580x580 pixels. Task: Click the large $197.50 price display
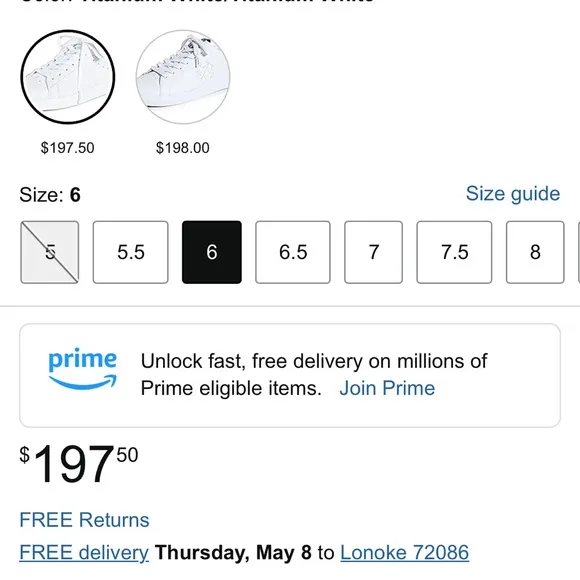coord(79,464)
